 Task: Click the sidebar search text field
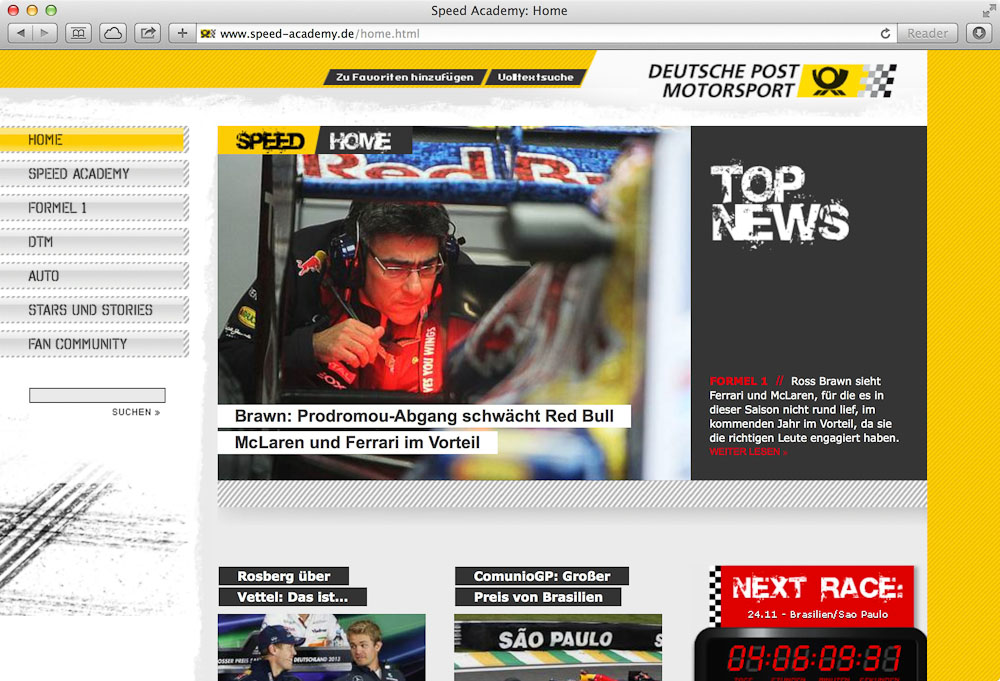[97, 395]
